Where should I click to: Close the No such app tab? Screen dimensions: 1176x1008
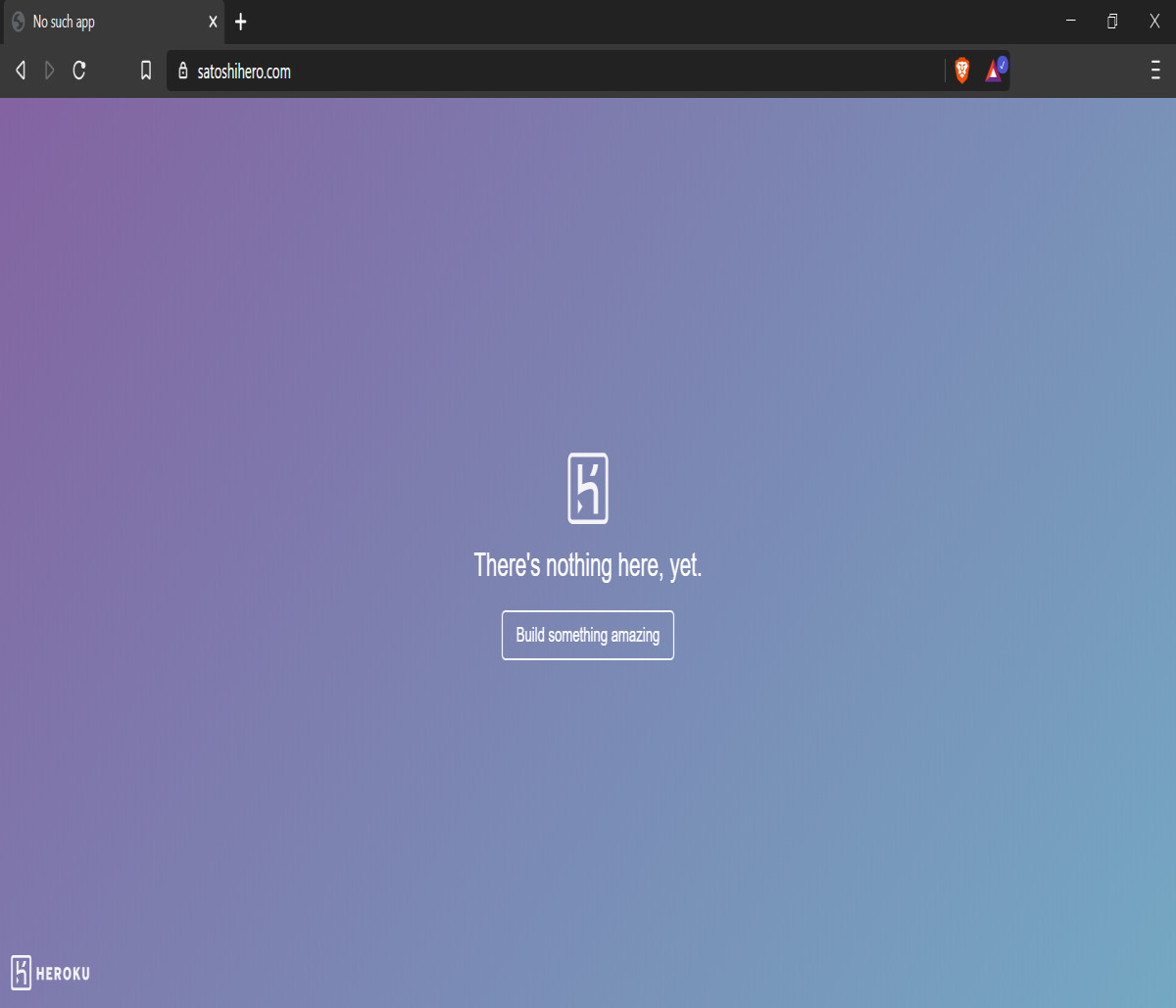coord(213,22)
